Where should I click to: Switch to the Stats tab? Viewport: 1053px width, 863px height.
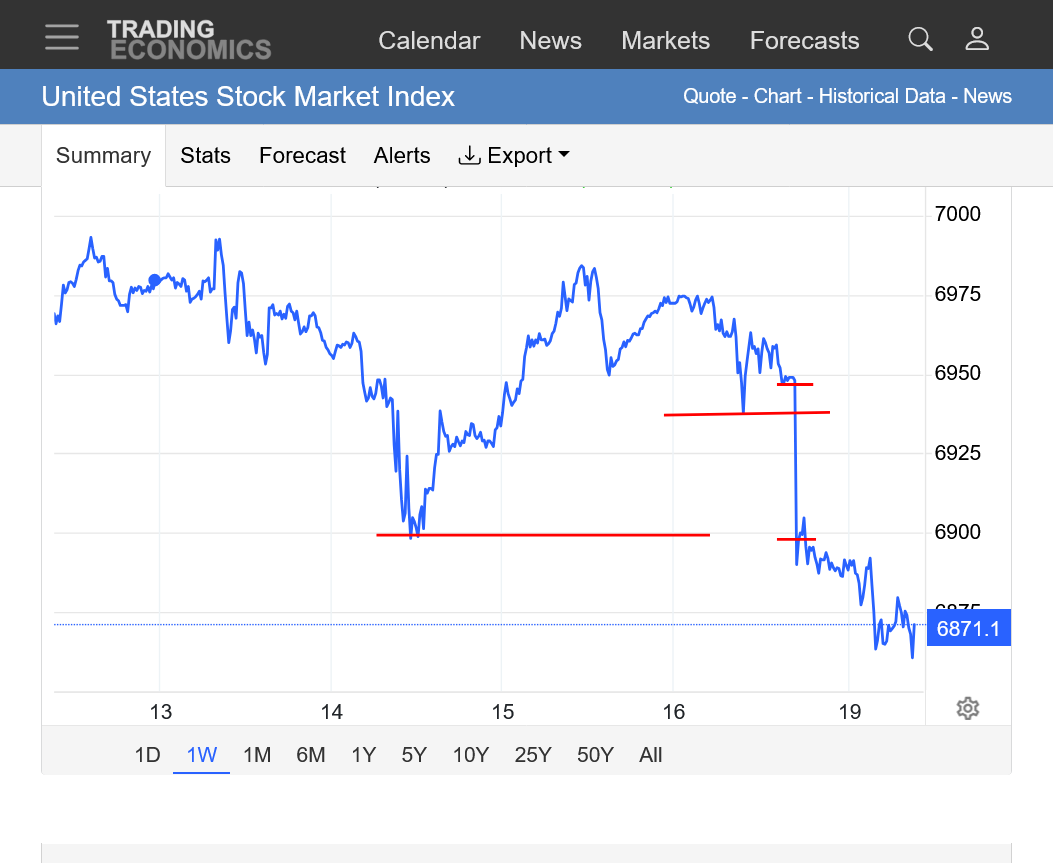pos(205,156)
